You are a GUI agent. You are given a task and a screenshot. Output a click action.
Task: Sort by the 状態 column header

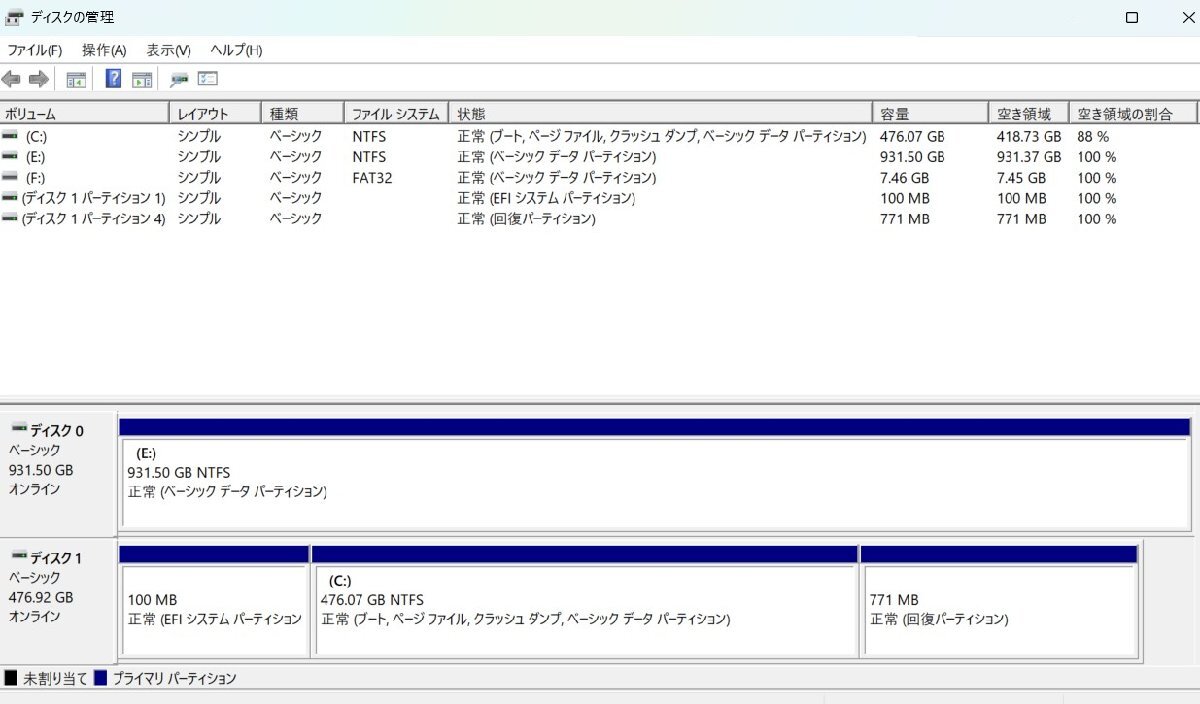point(660,114)
